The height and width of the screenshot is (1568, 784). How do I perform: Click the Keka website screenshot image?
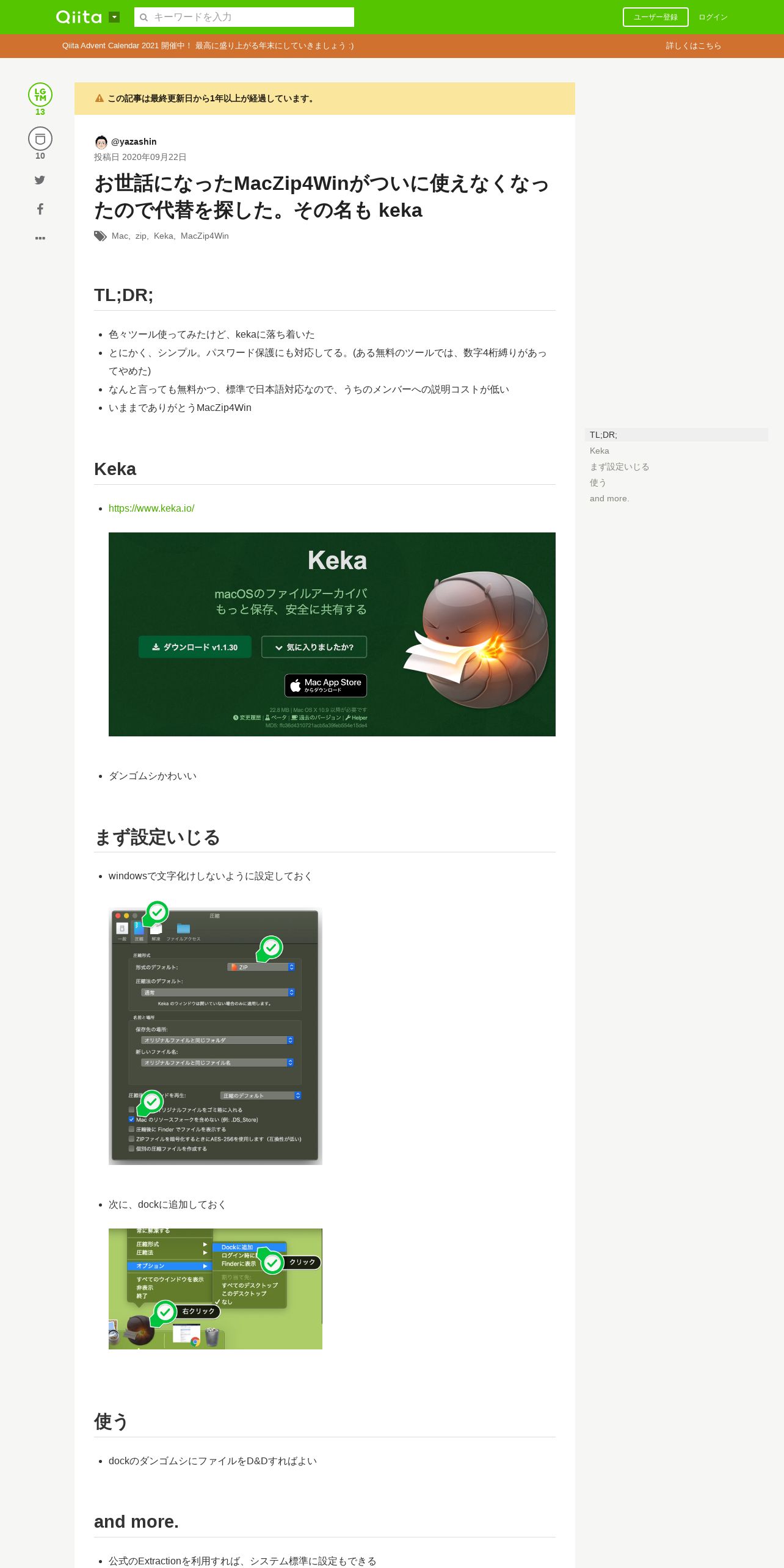tap(332, 634)
